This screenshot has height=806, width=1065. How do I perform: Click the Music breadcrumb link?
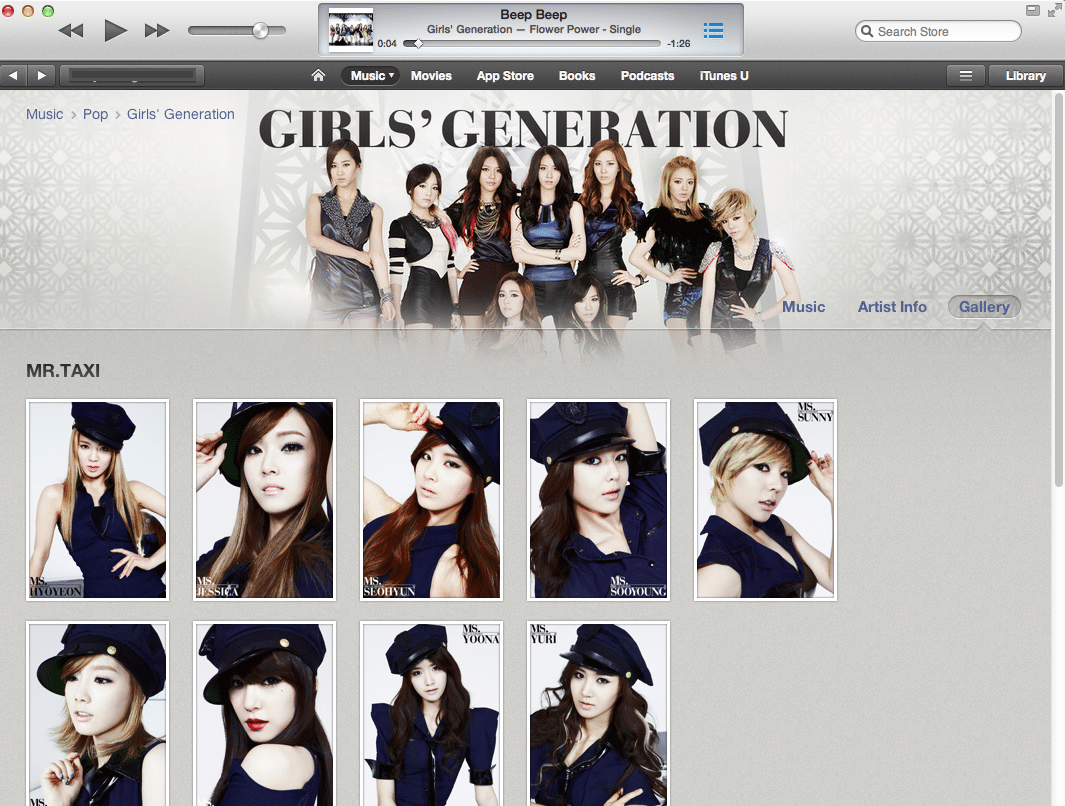[45, 114]
